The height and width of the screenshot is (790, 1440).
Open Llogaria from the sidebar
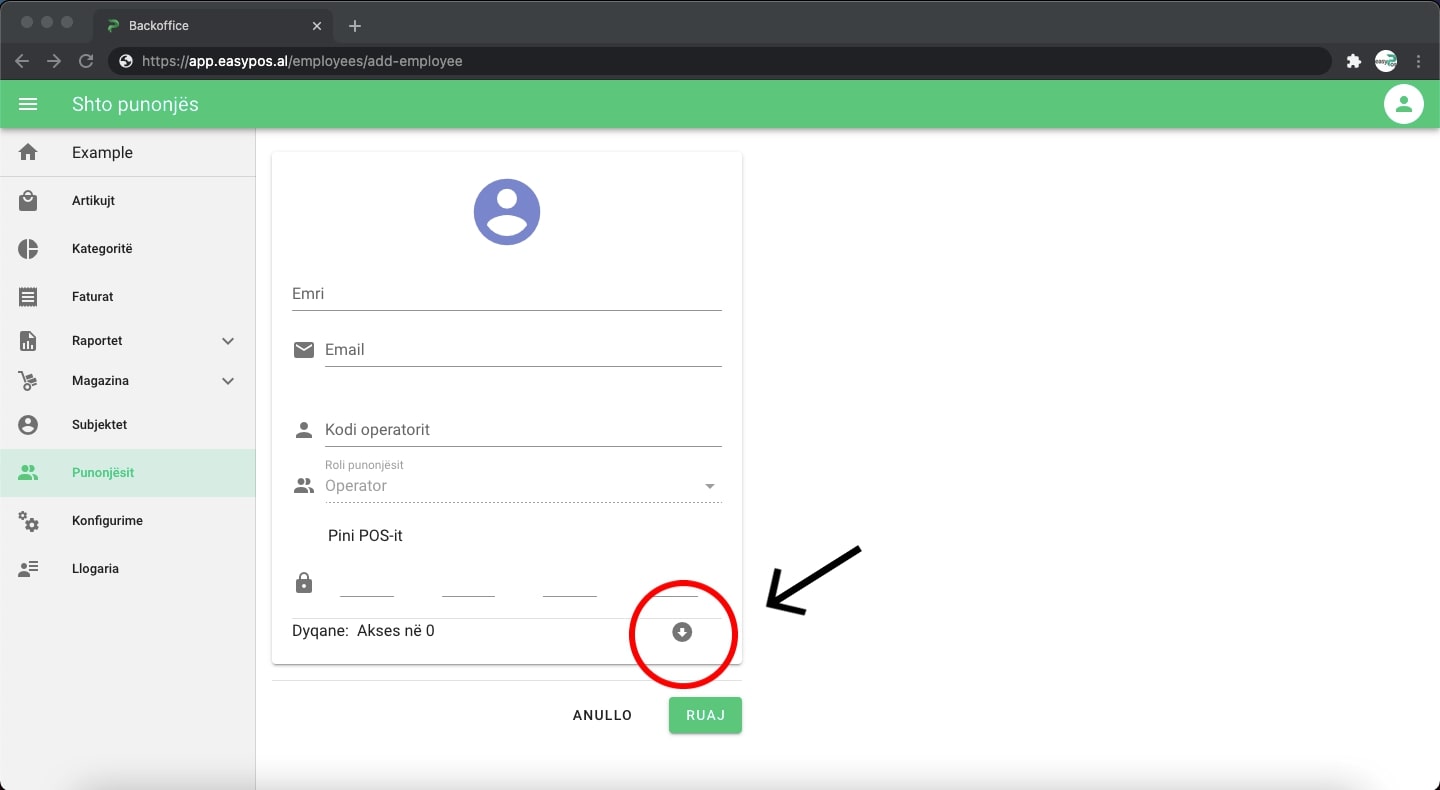(95, 569)
